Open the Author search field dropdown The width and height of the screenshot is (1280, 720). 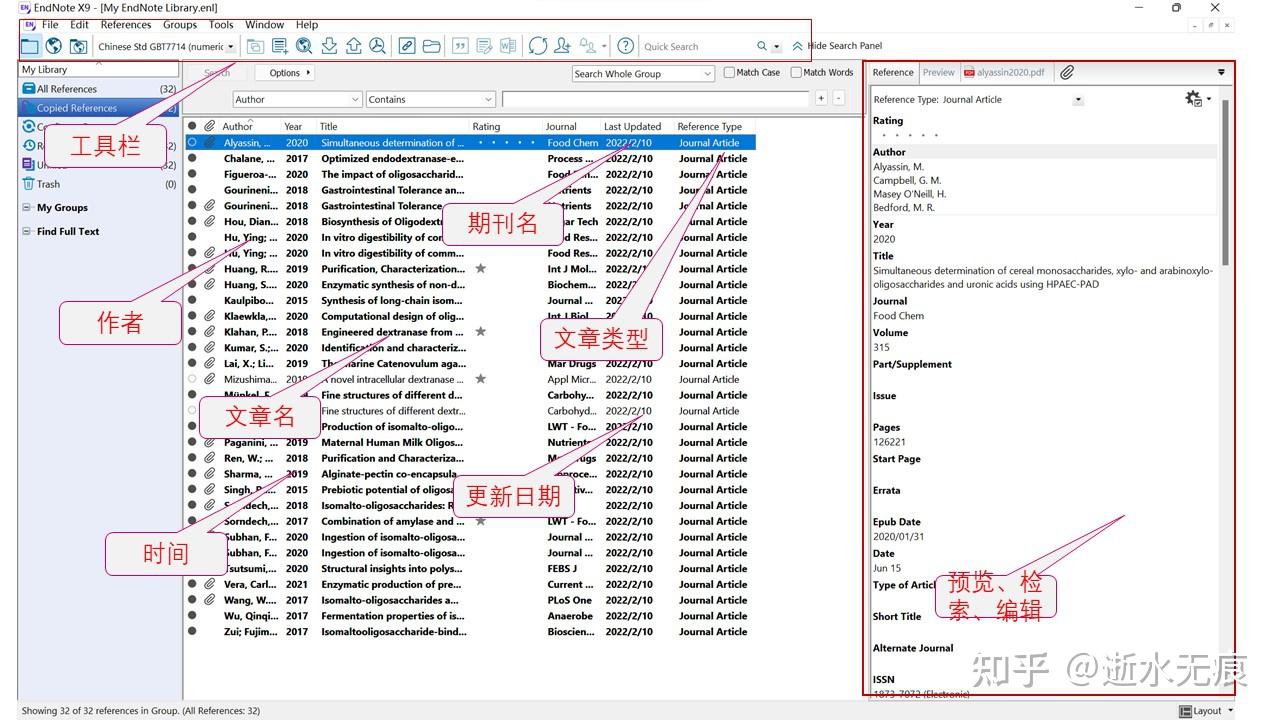pyautogui.click(x=296, y=99)
